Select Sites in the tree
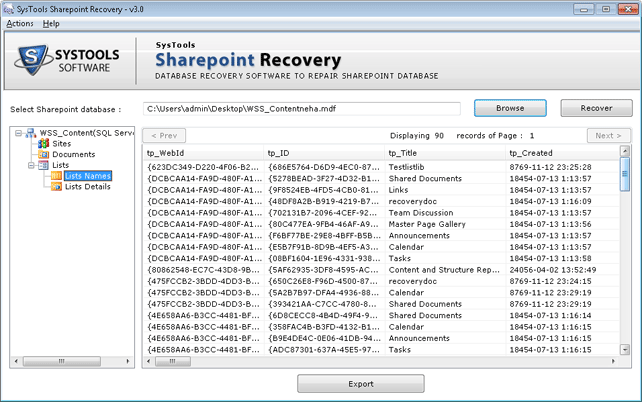 point(62,144)
